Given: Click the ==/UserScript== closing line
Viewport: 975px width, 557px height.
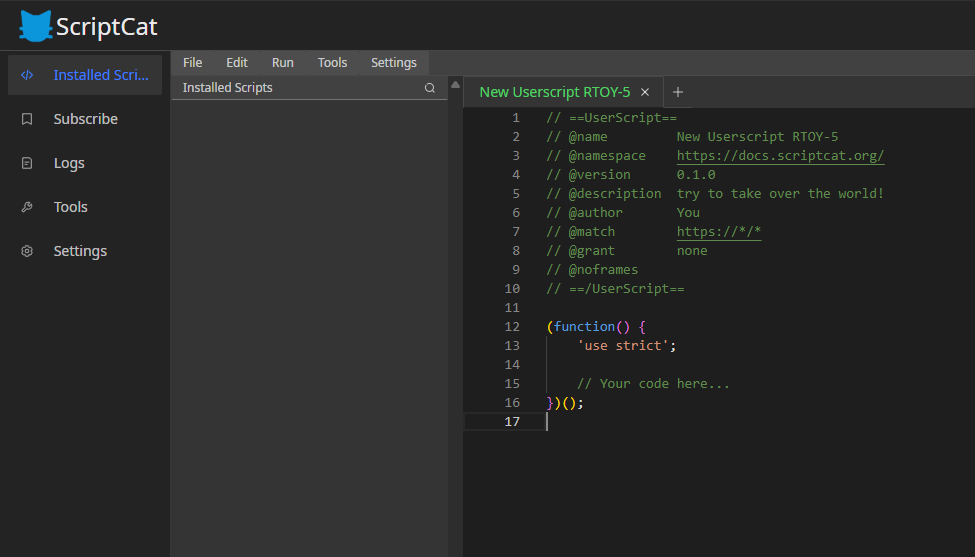Looking at the screenshot, I should (x=615, y=288).
